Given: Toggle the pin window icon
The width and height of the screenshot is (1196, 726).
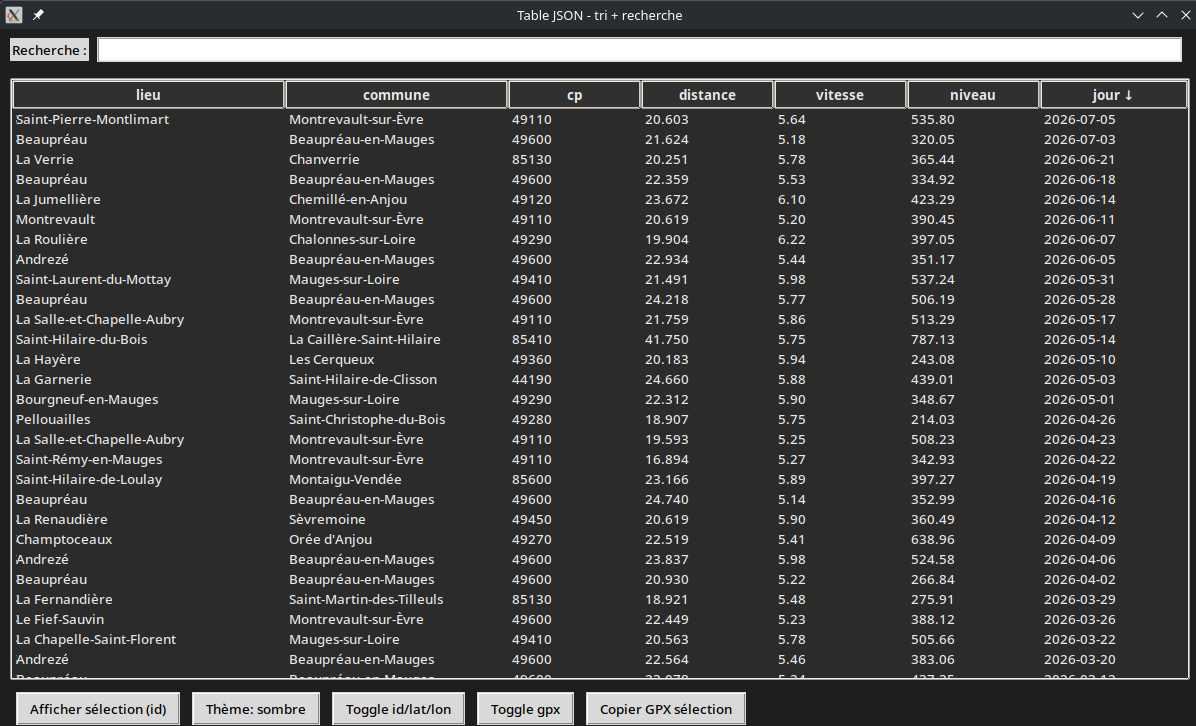Looking at the screenshot, I should [x=38, y=14].
